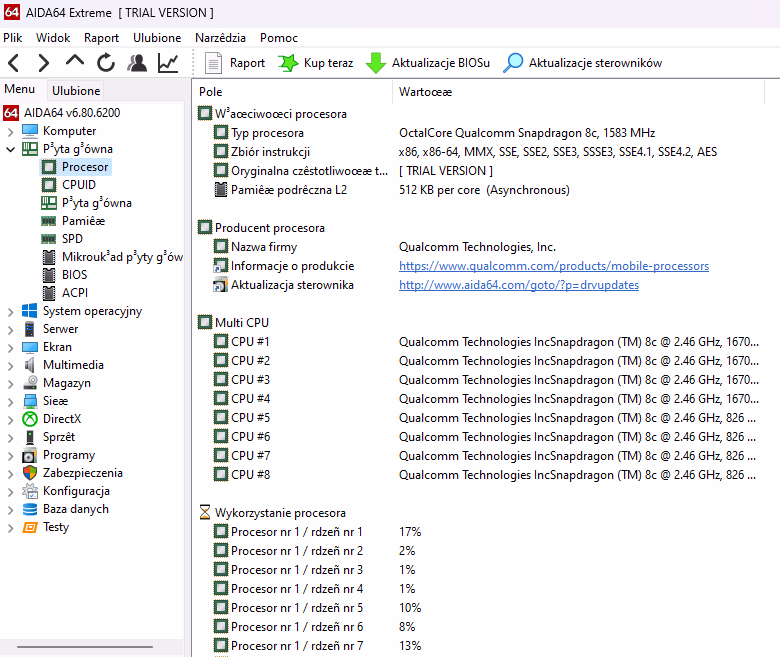Click the Refresh toolbar icon
The width and height of the screenshot is (780, 657).
pos(106,63)
